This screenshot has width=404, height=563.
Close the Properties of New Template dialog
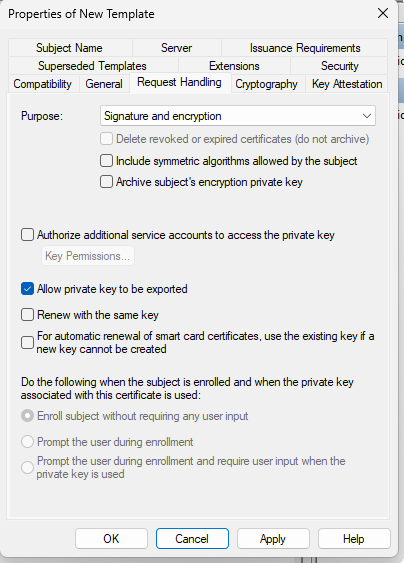pos(383,14)
